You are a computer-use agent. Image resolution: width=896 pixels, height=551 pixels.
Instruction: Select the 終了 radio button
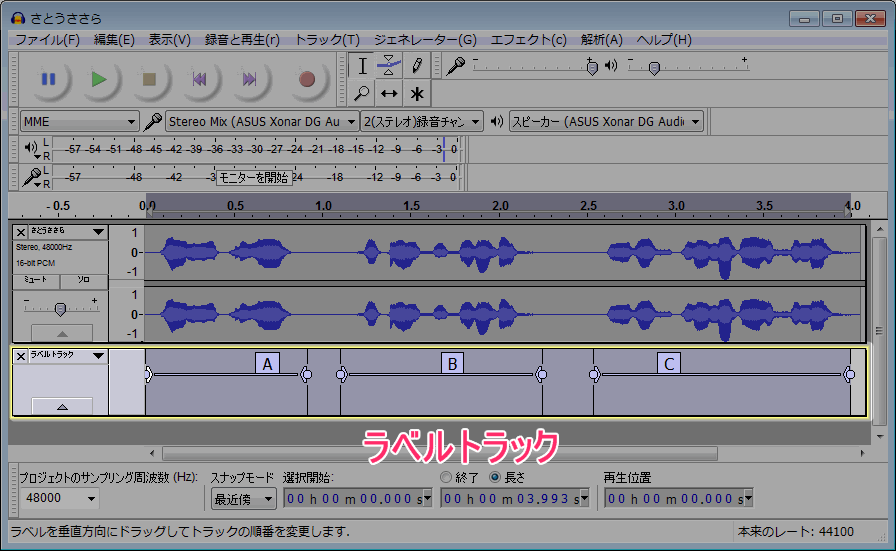point(446,477)
